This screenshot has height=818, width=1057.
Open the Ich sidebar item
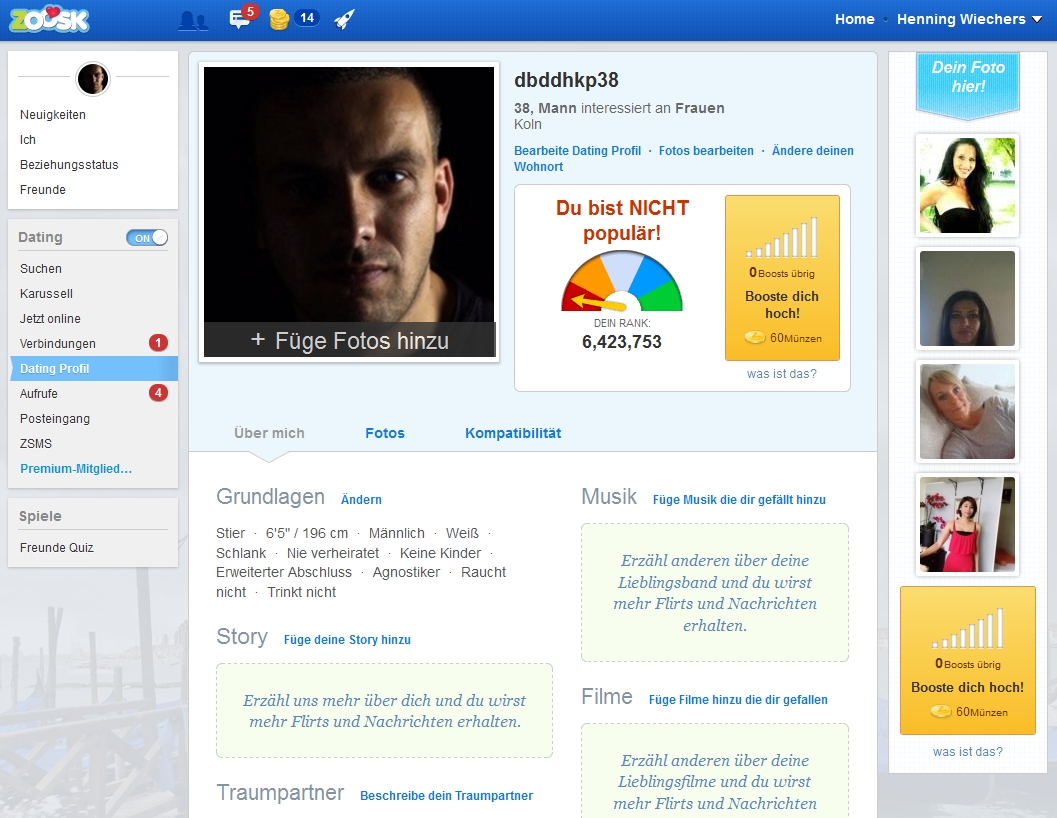coord(28,140)
